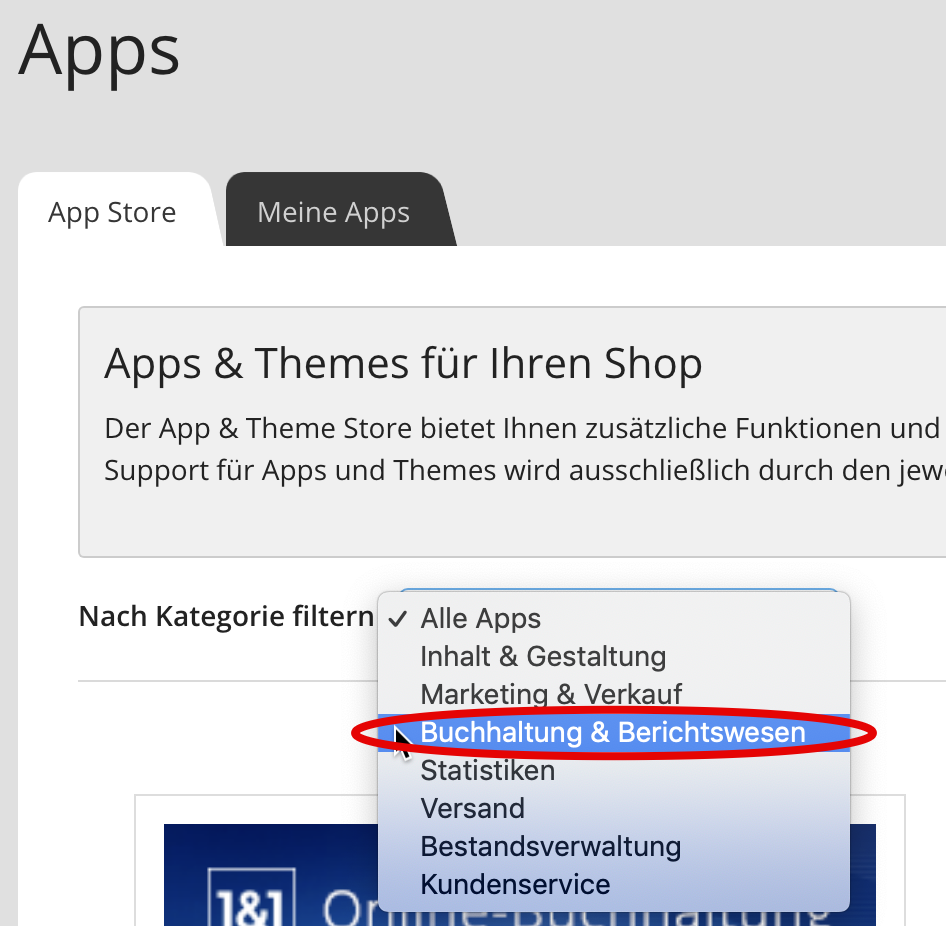946x926 pixels.
Task: Select Bestandsverwaltung from the dropdown list
Action: (x=614, y=846)
